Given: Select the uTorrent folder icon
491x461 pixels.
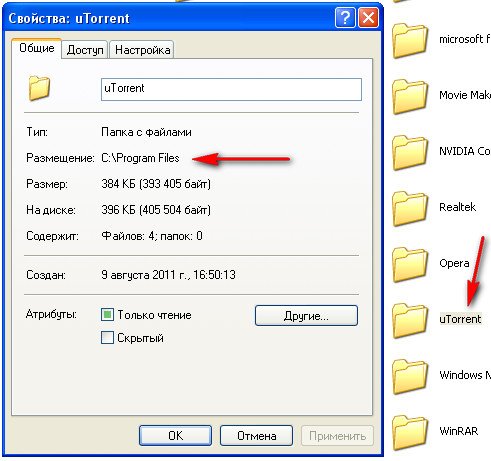Looking at the screenshot, I should click(410, 320).
